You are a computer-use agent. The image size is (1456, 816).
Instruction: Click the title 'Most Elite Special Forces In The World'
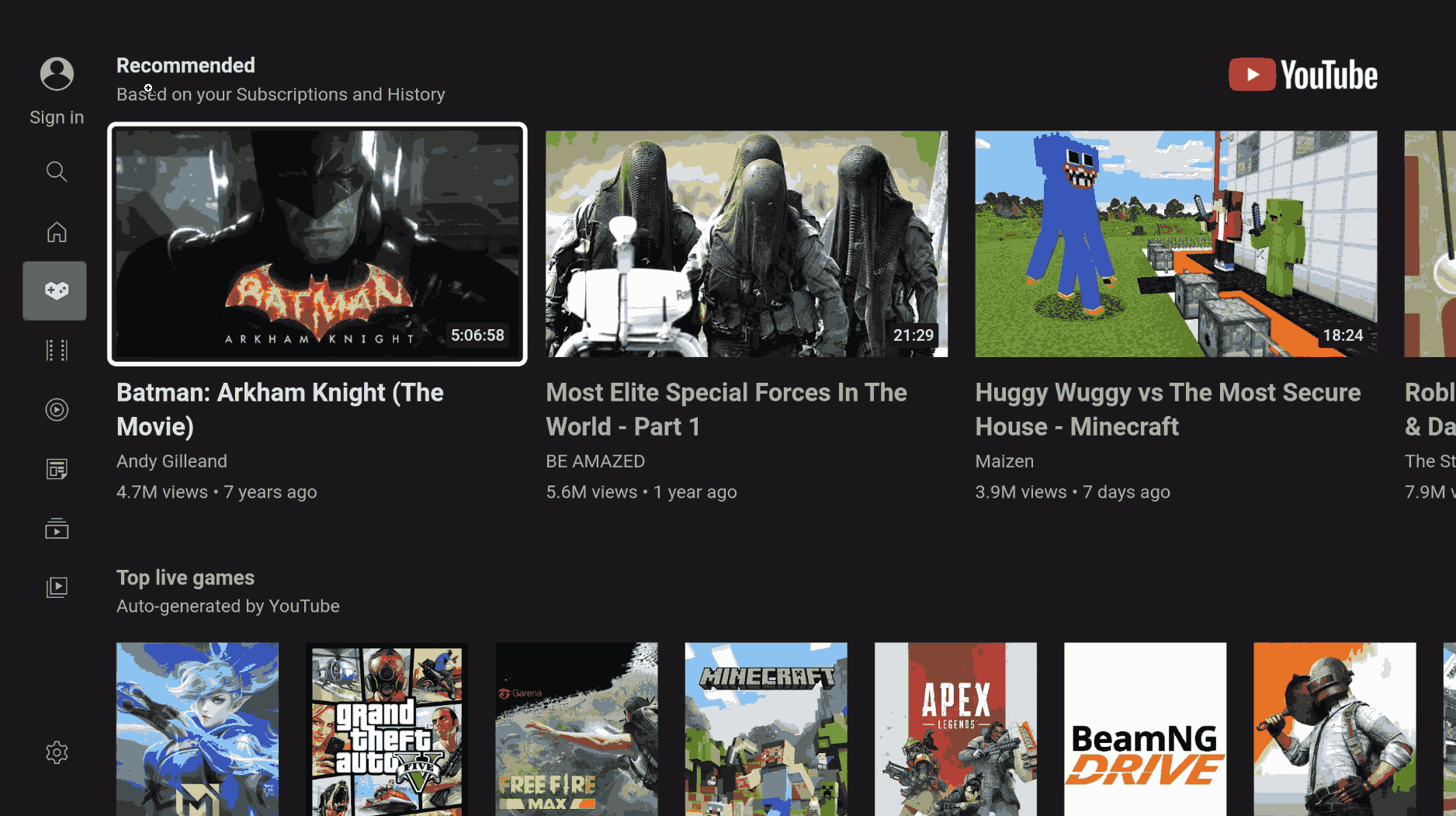pyautogui.click(x=726, y=409)
